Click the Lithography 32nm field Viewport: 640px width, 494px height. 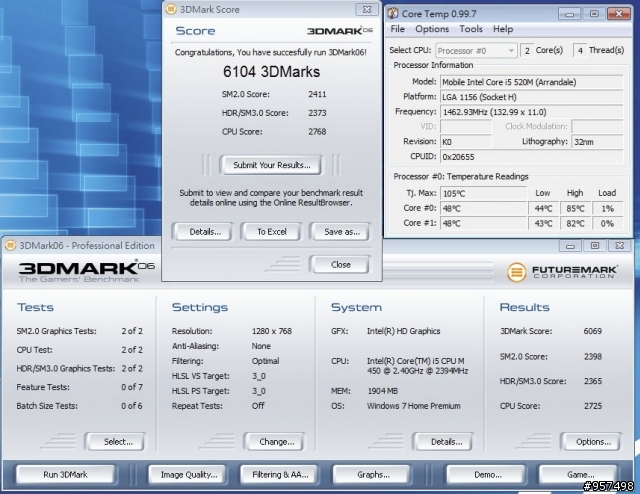(597, 142)
